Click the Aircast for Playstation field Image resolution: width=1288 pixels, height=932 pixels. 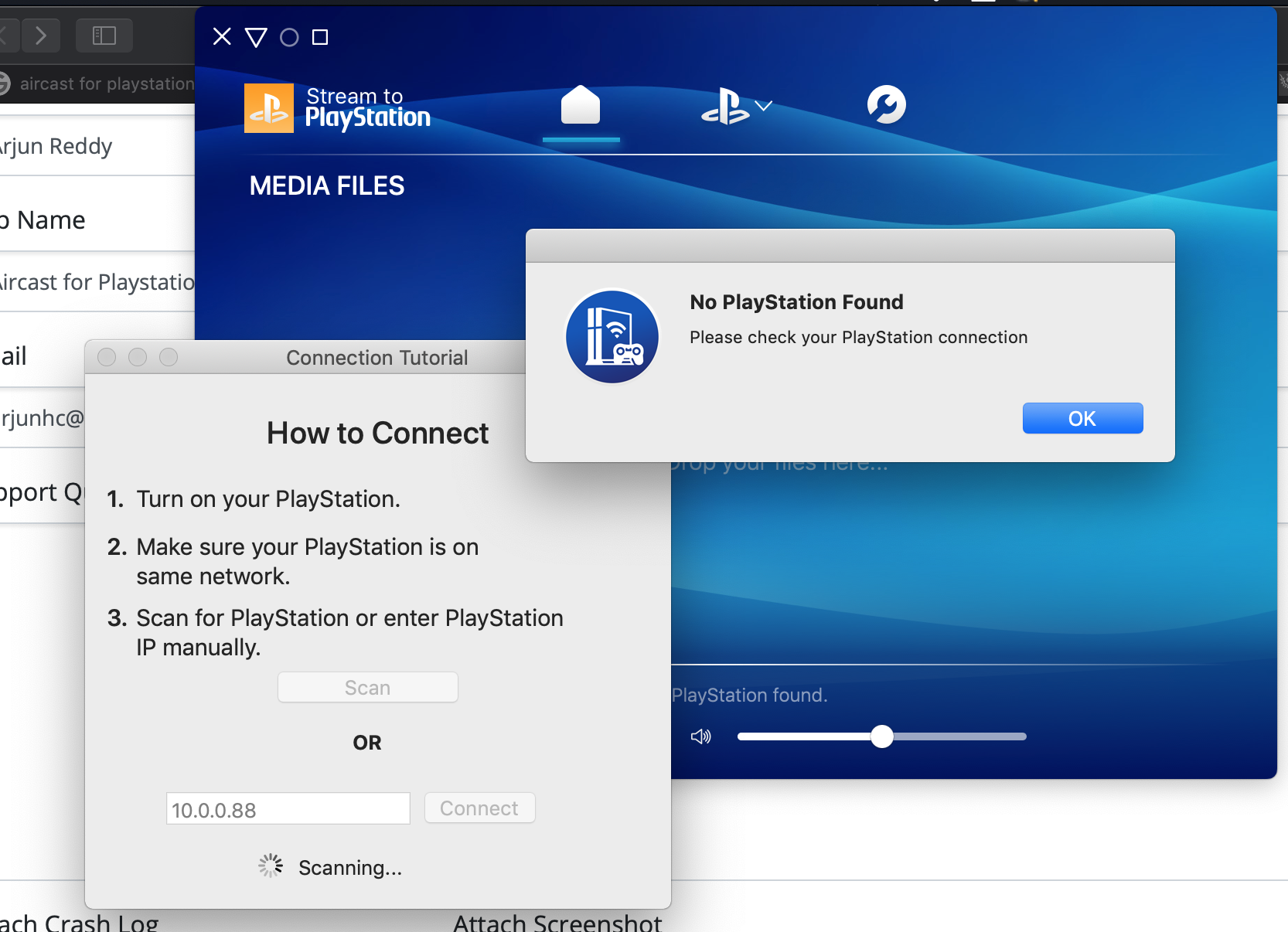pos(97,282)
